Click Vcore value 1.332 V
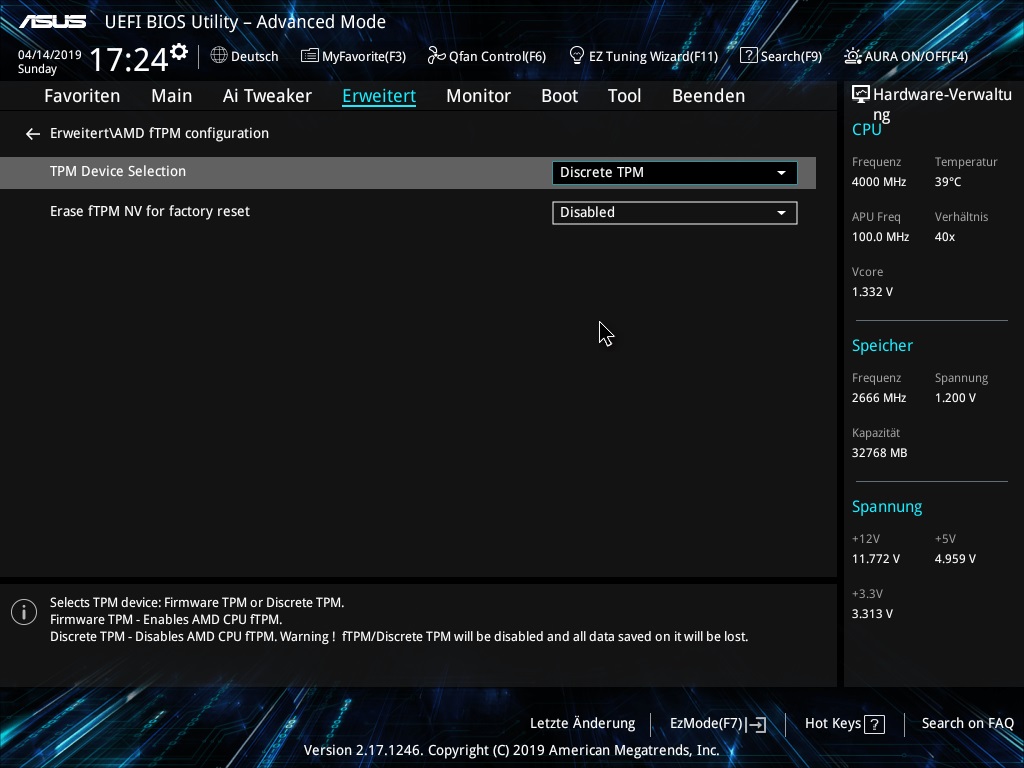The height and width of the screenshot is (768, 1024). coord(872,292)
